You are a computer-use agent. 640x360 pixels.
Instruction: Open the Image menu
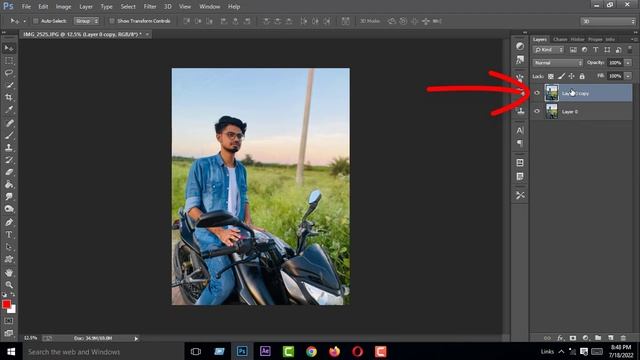[x=63, y=7]
